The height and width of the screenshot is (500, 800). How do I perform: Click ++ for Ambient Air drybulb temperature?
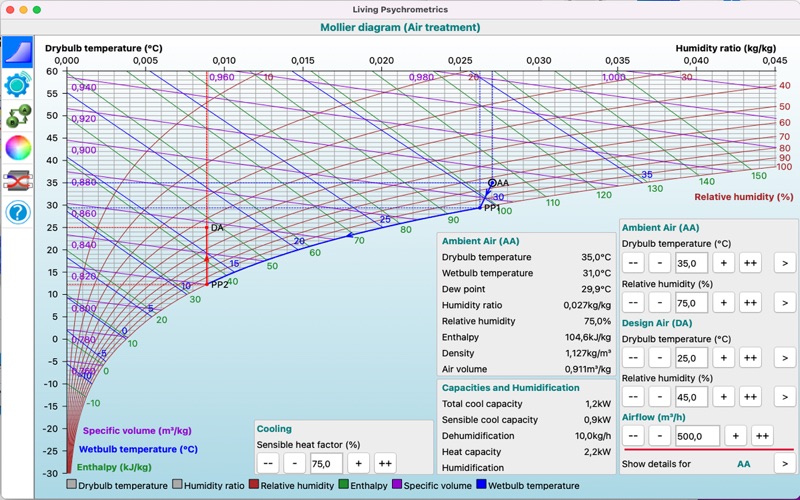(750, 263)
